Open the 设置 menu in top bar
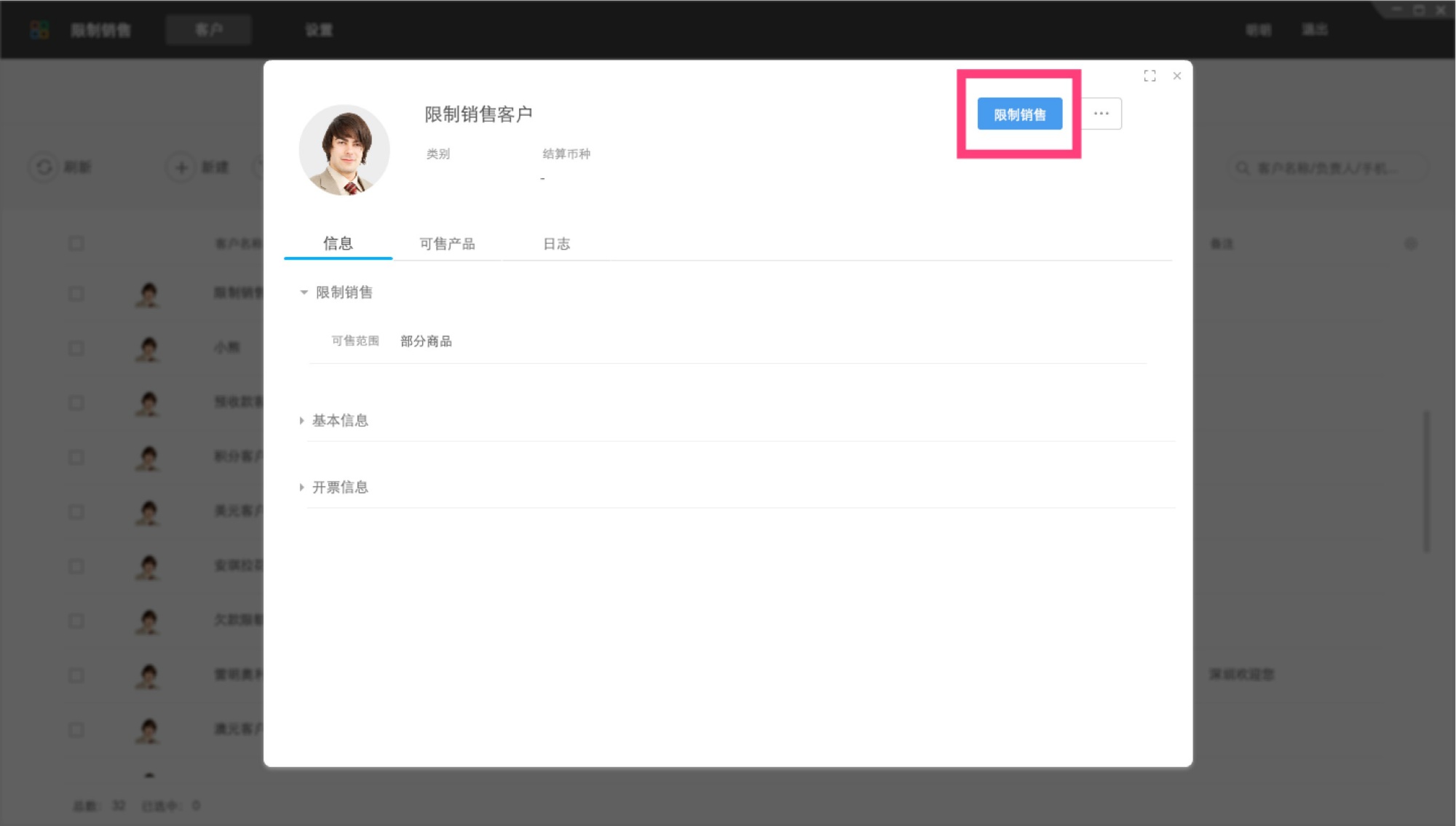This screenshot has width=1456, height=826. click(x=319, y=30)
